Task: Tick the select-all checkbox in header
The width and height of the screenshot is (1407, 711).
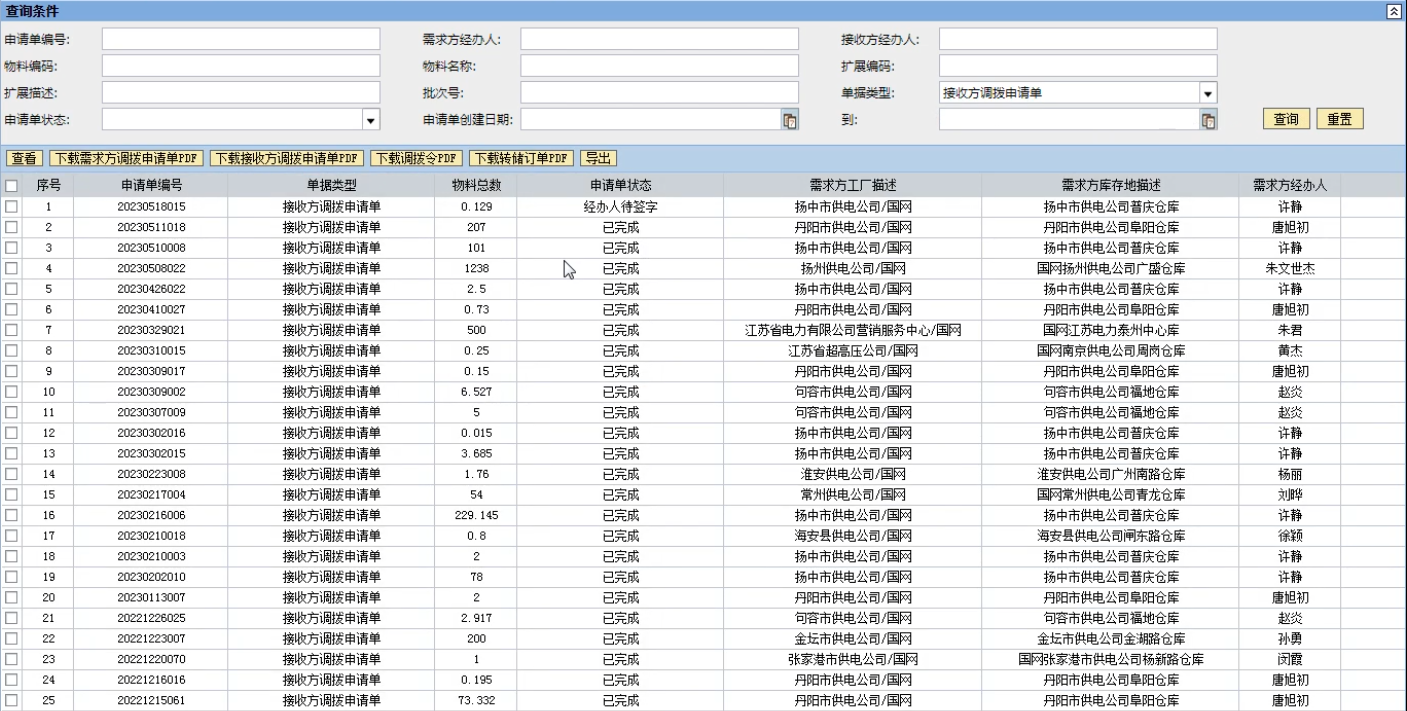Action: 11,186
